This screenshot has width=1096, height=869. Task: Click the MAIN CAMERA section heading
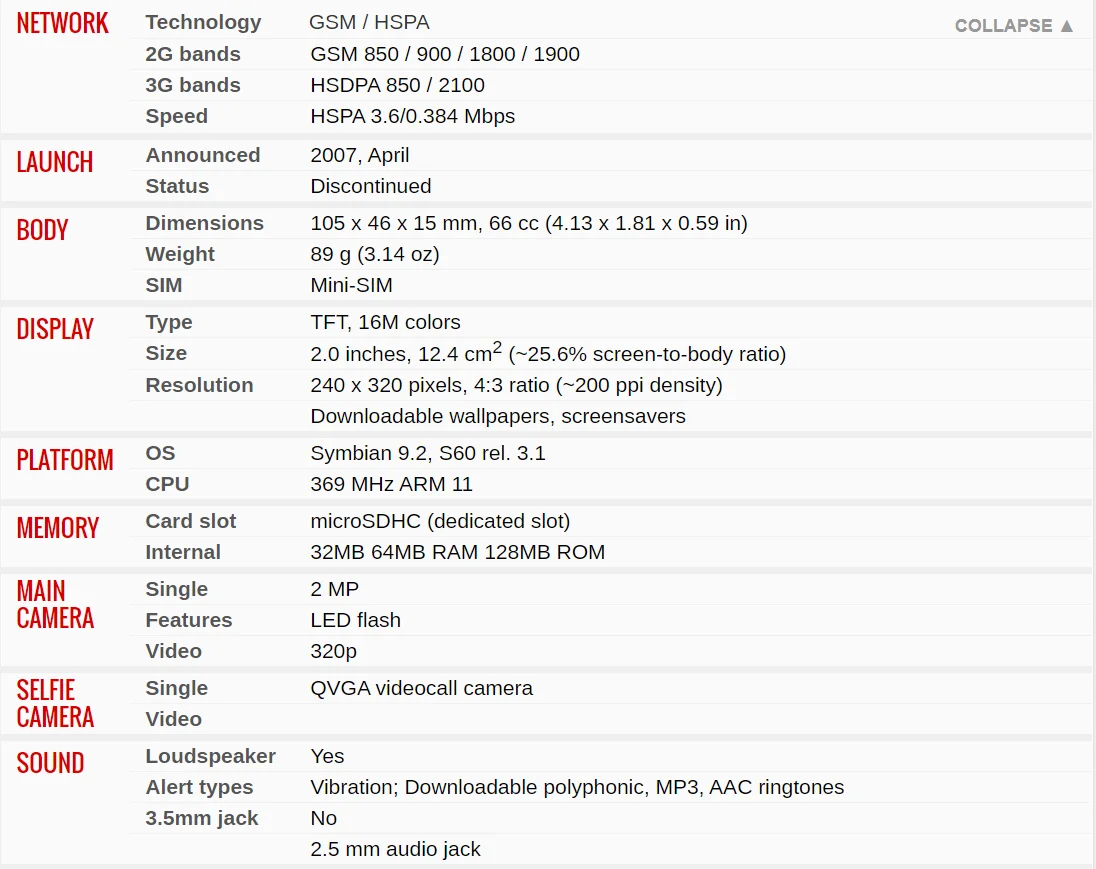click(x=55, y=604)
